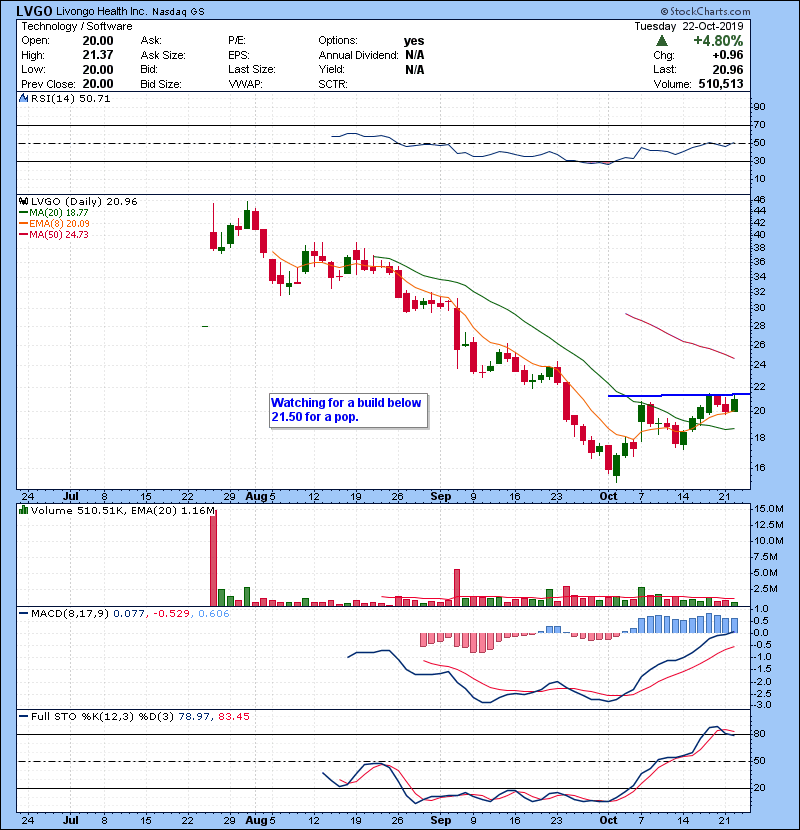Click the LVGO ticker symbol in header

coord(34,11)
